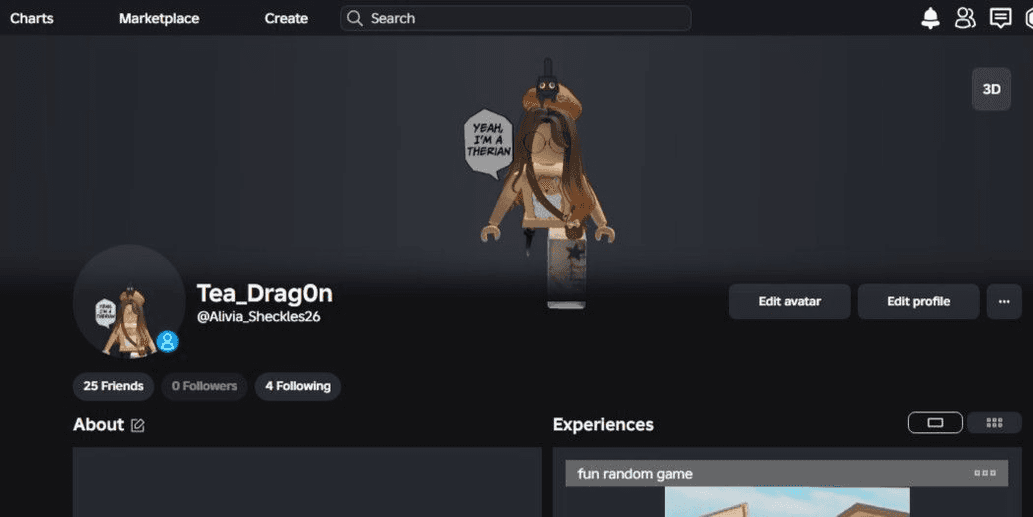Click the empty About description box
Image resolution: width=1033 pixels, height=517 pixels.
[x=307, y=482]
